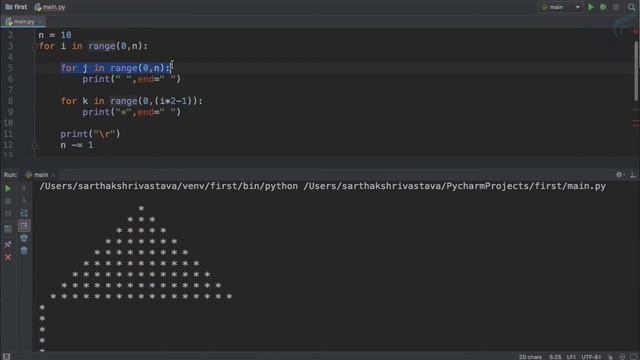Click the 'n -= 1' line

coord(77,145)
